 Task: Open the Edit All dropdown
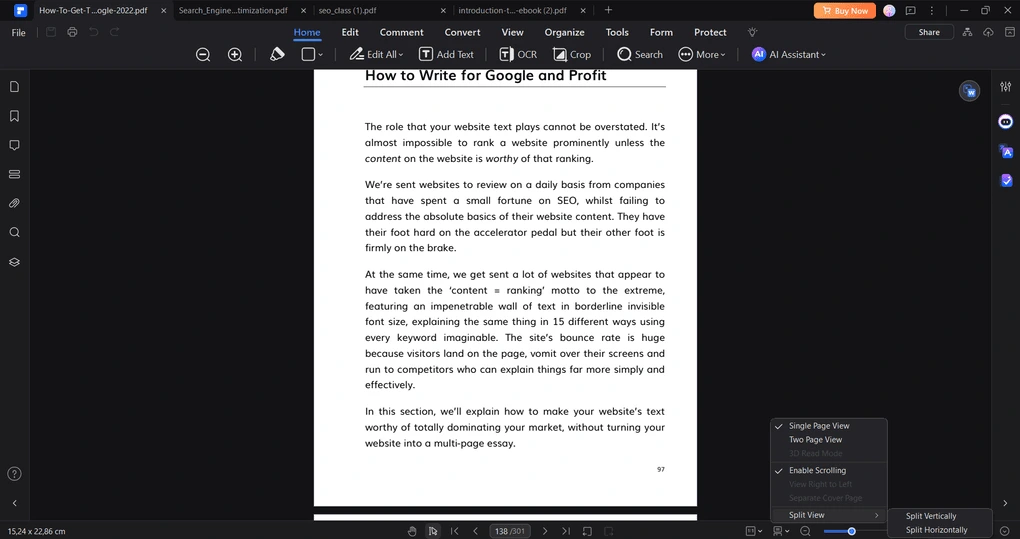pos(376,55)
